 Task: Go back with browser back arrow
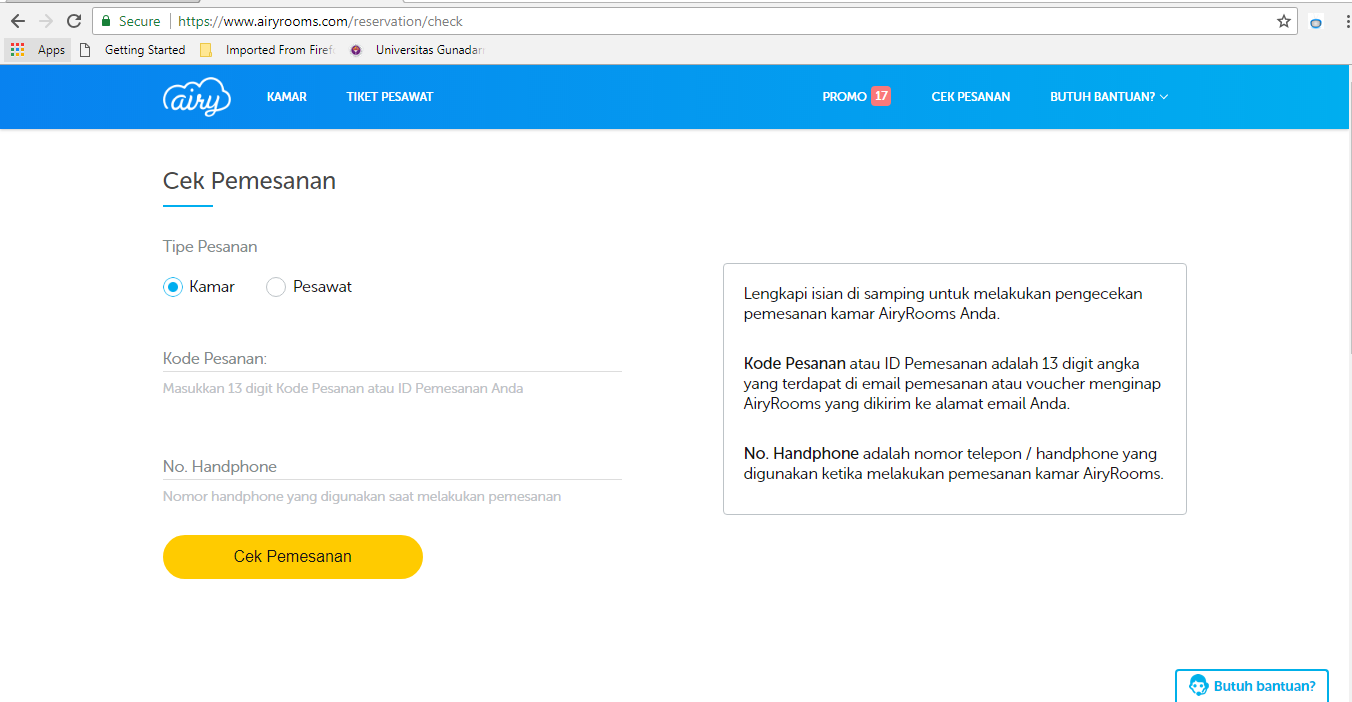[17, 21]
